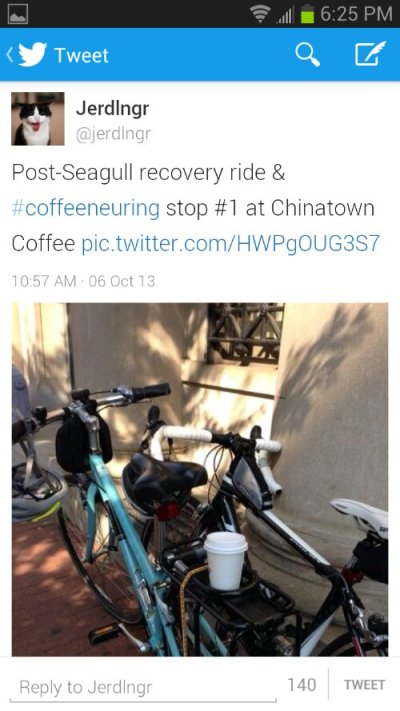The image size is (400, 711).
Task: Tap the Tweet title in header
Action: (82, 56)
